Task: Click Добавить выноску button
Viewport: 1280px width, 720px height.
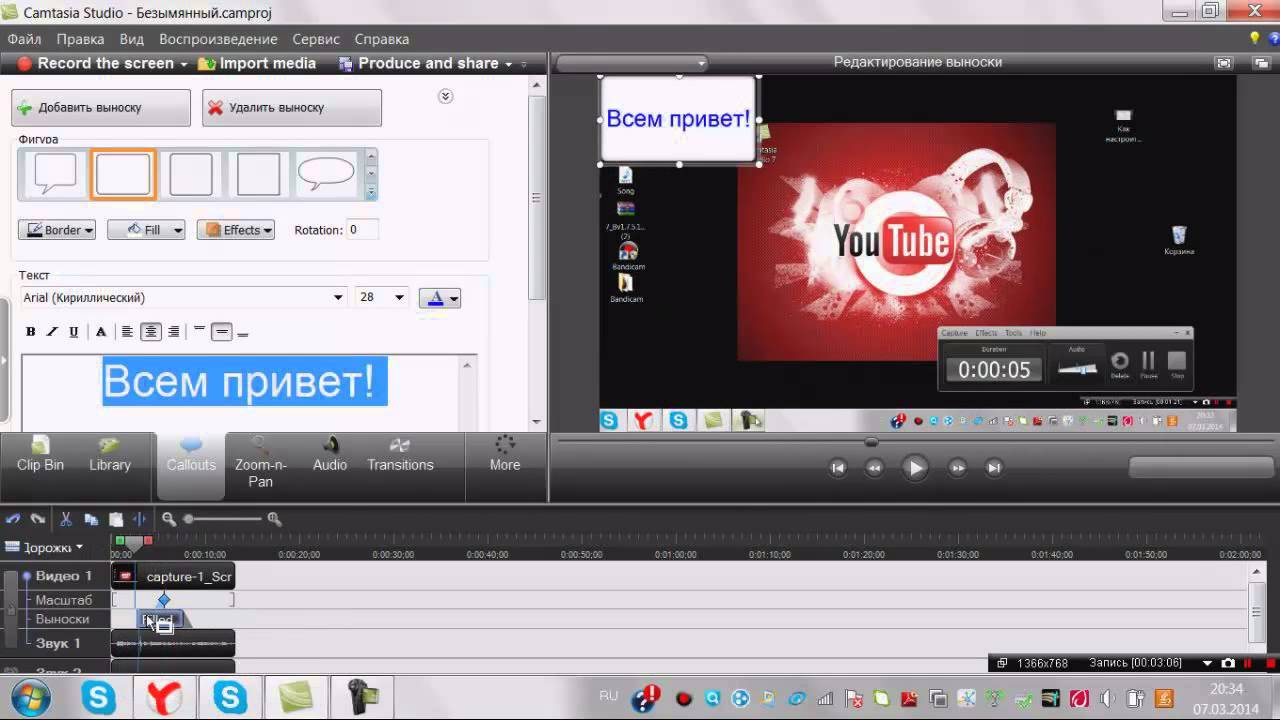Action: coord(101,108)
